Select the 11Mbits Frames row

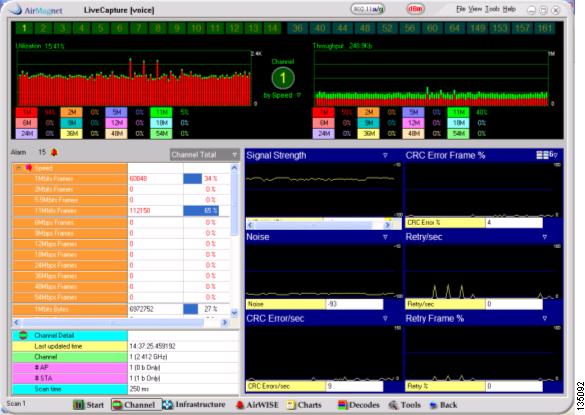[121, 211]
